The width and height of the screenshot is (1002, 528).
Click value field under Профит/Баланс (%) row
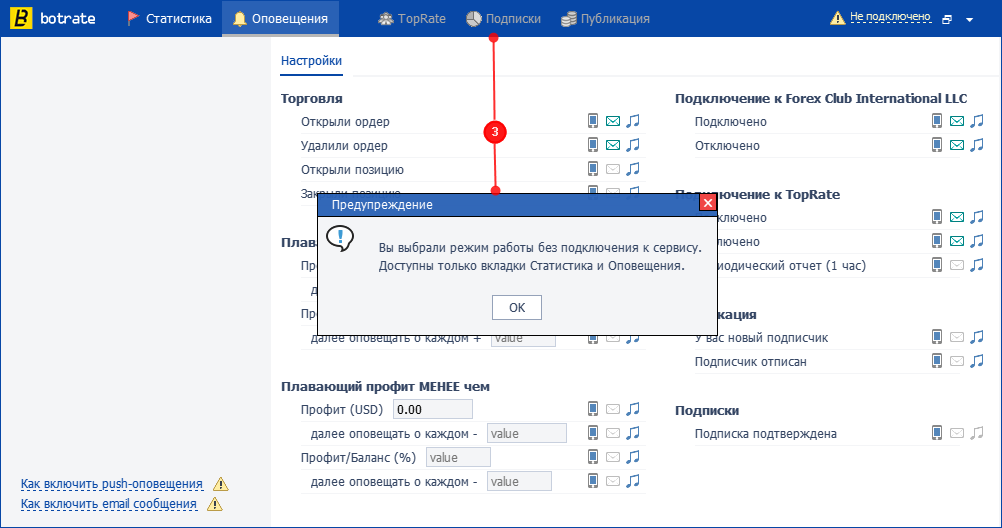tap(519, 481)
